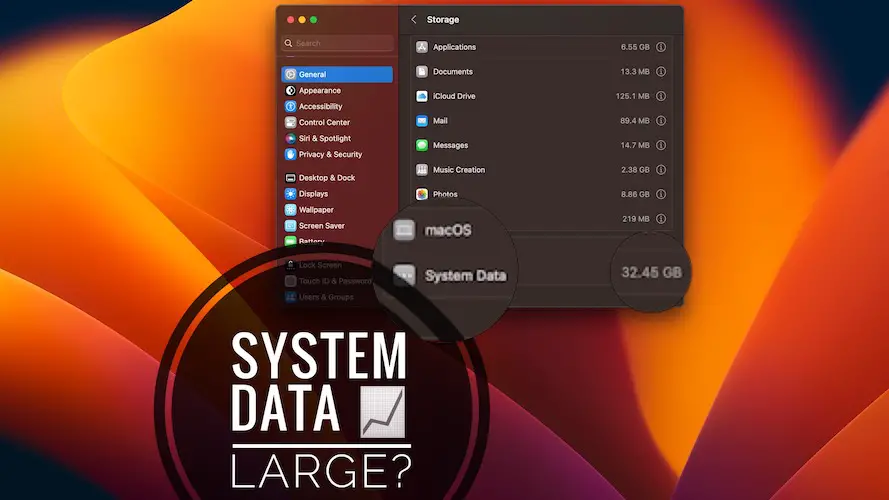Click the 32.45 GB System Data value
Viewport: 889px width, 500px height.
click(651, 272)
